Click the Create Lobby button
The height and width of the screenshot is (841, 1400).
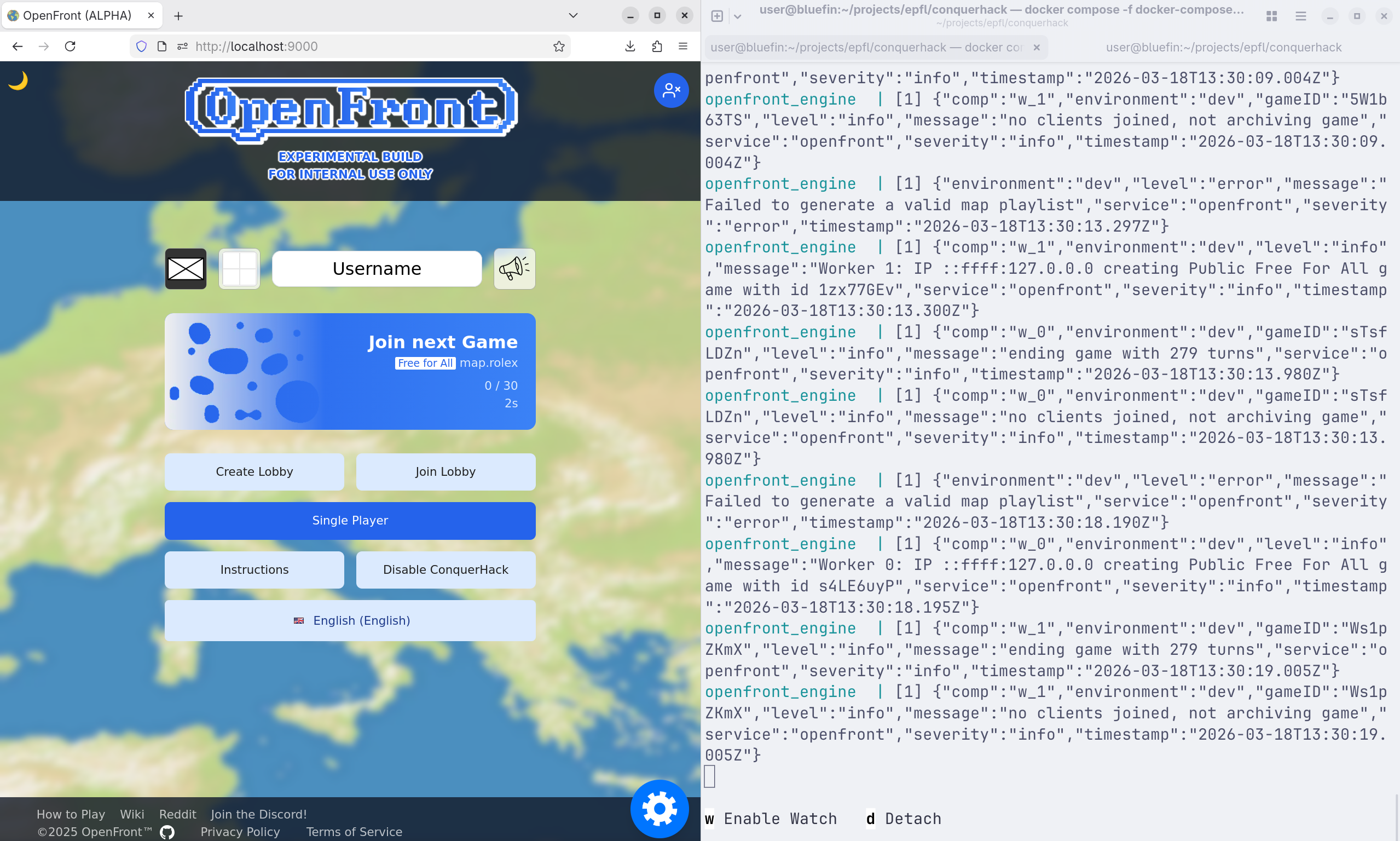coord(254,471)
